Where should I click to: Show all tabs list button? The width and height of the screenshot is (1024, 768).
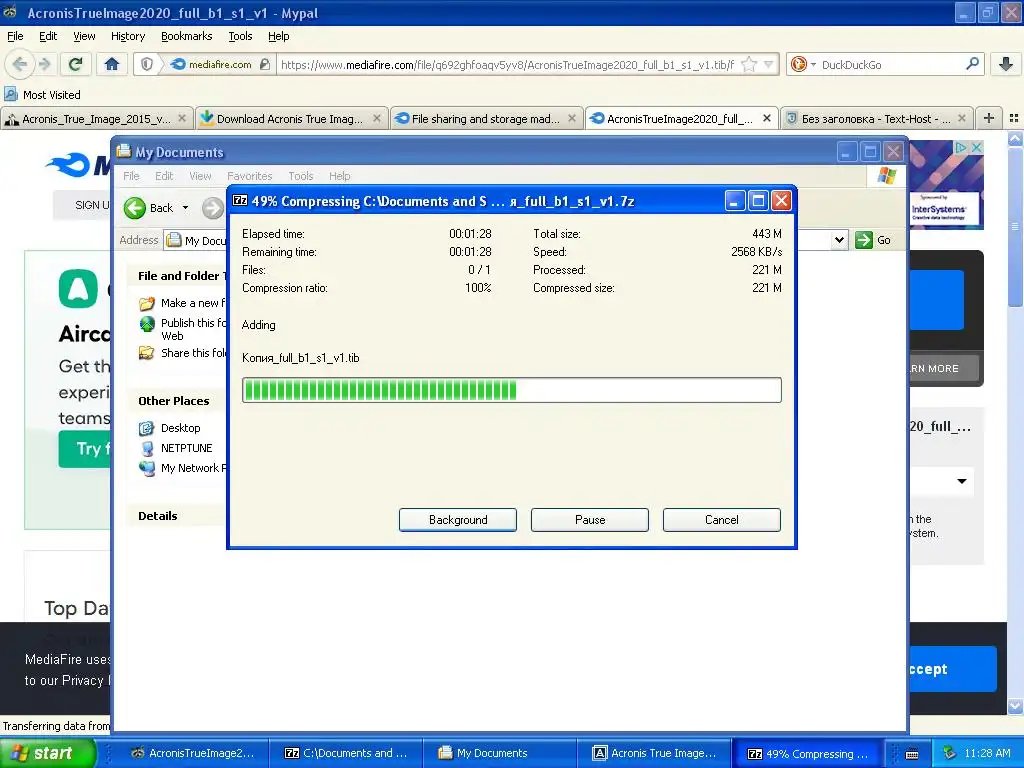[1014, 118]
